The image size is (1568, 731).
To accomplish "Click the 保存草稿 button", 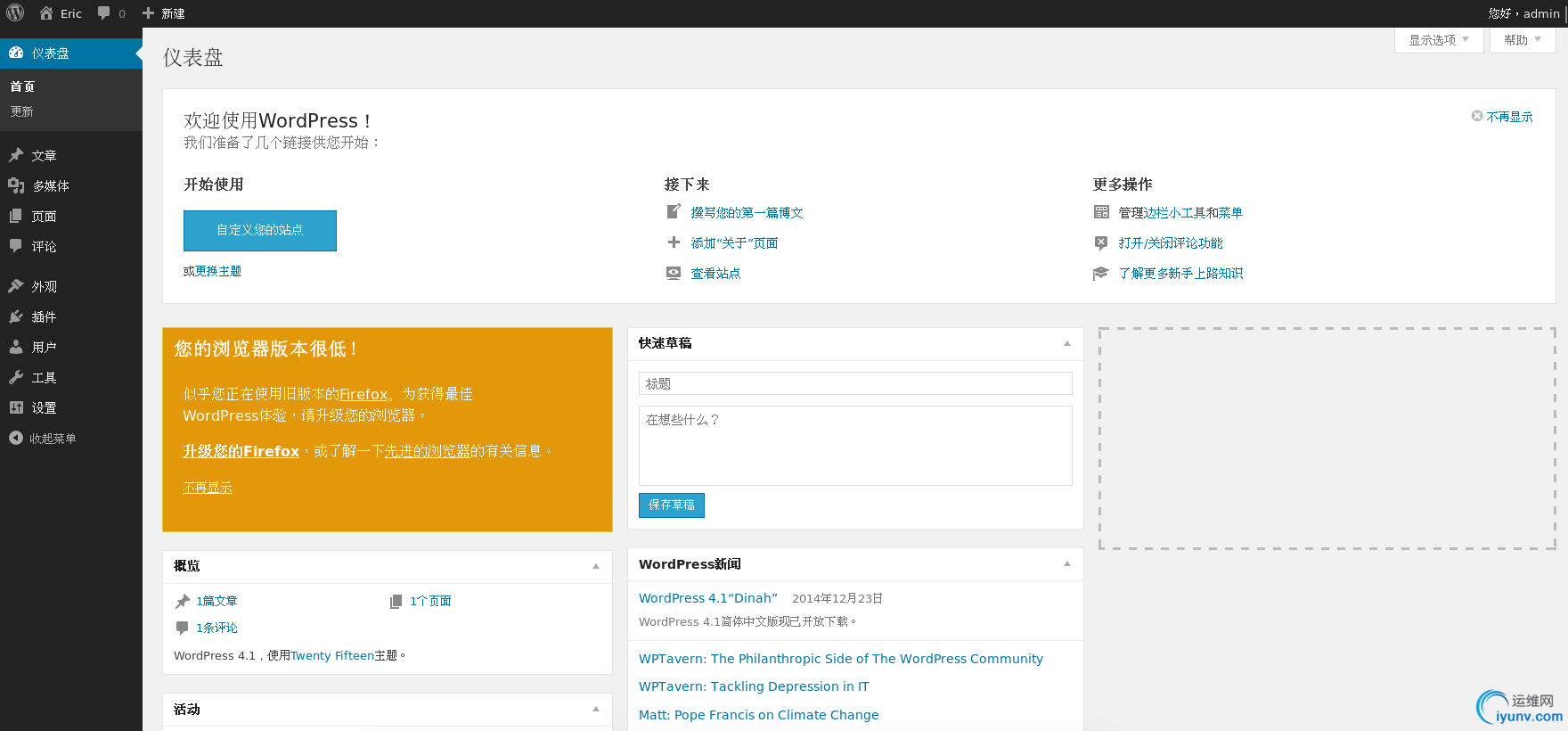I will point(672,505).
